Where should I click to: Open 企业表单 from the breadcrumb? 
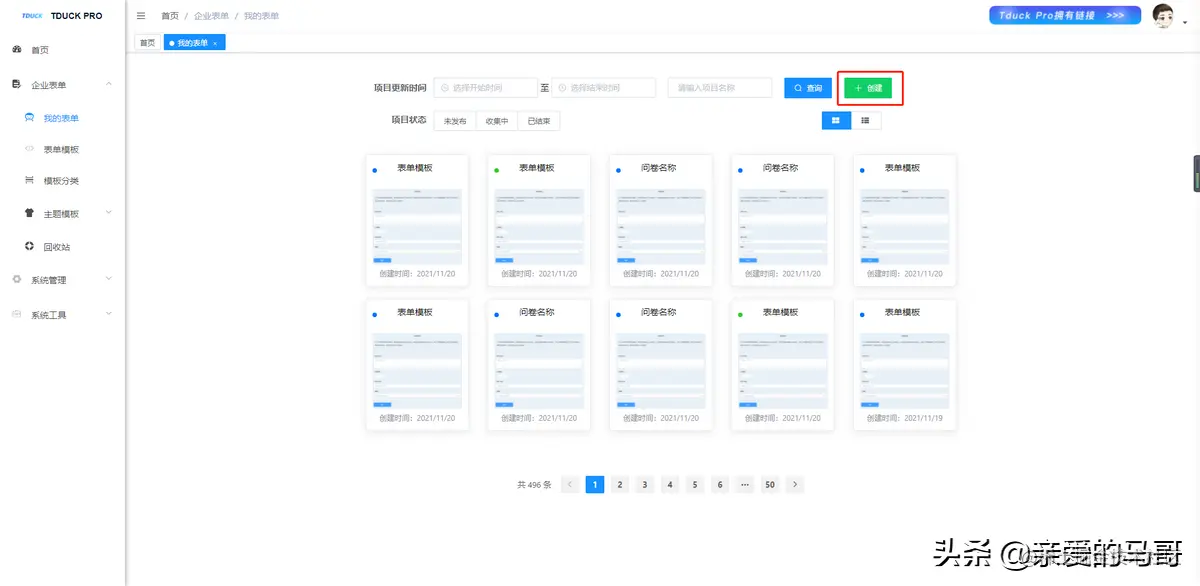point(211,15)
